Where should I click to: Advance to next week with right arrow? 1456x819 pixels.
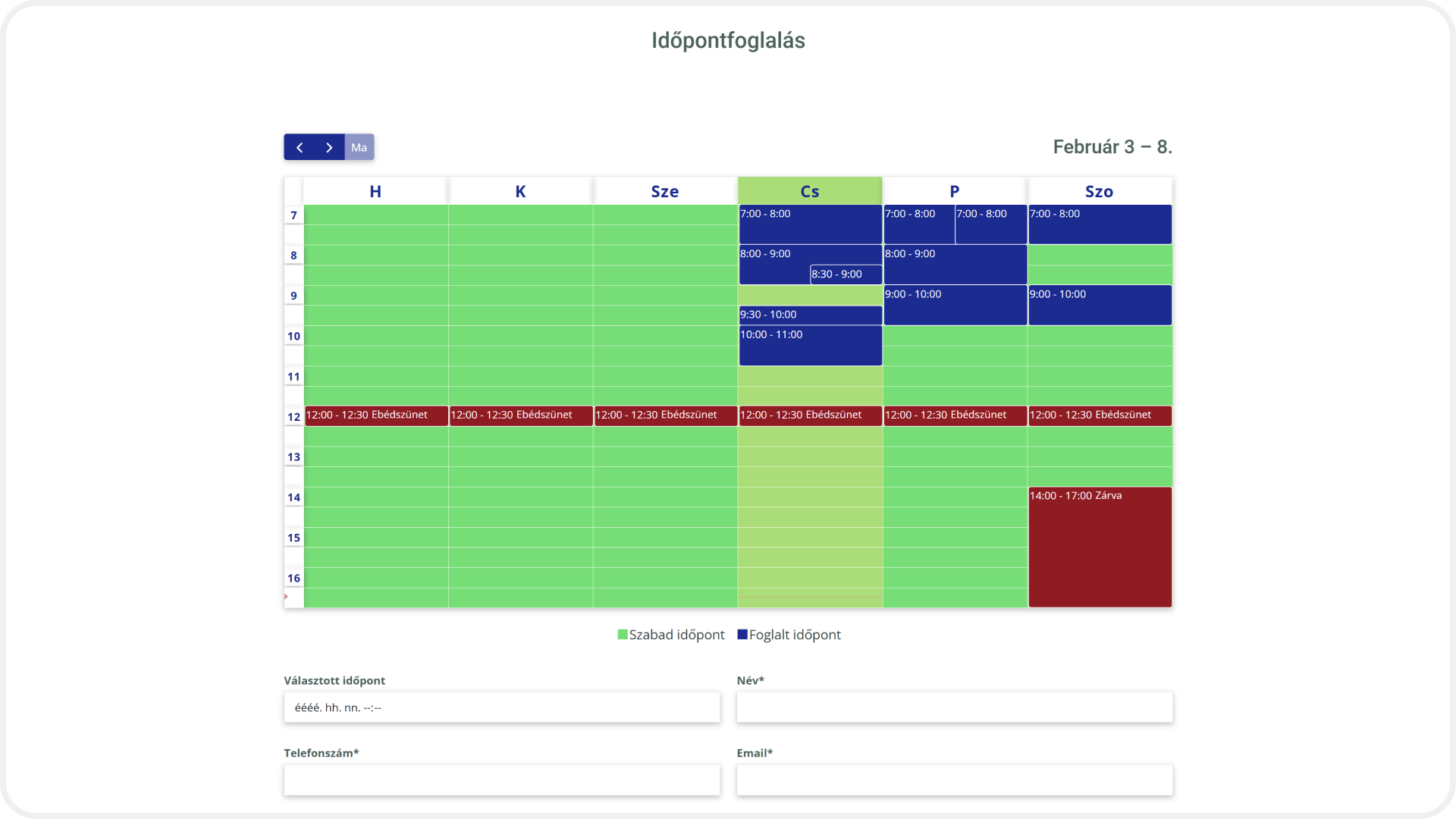pos(329,147)
